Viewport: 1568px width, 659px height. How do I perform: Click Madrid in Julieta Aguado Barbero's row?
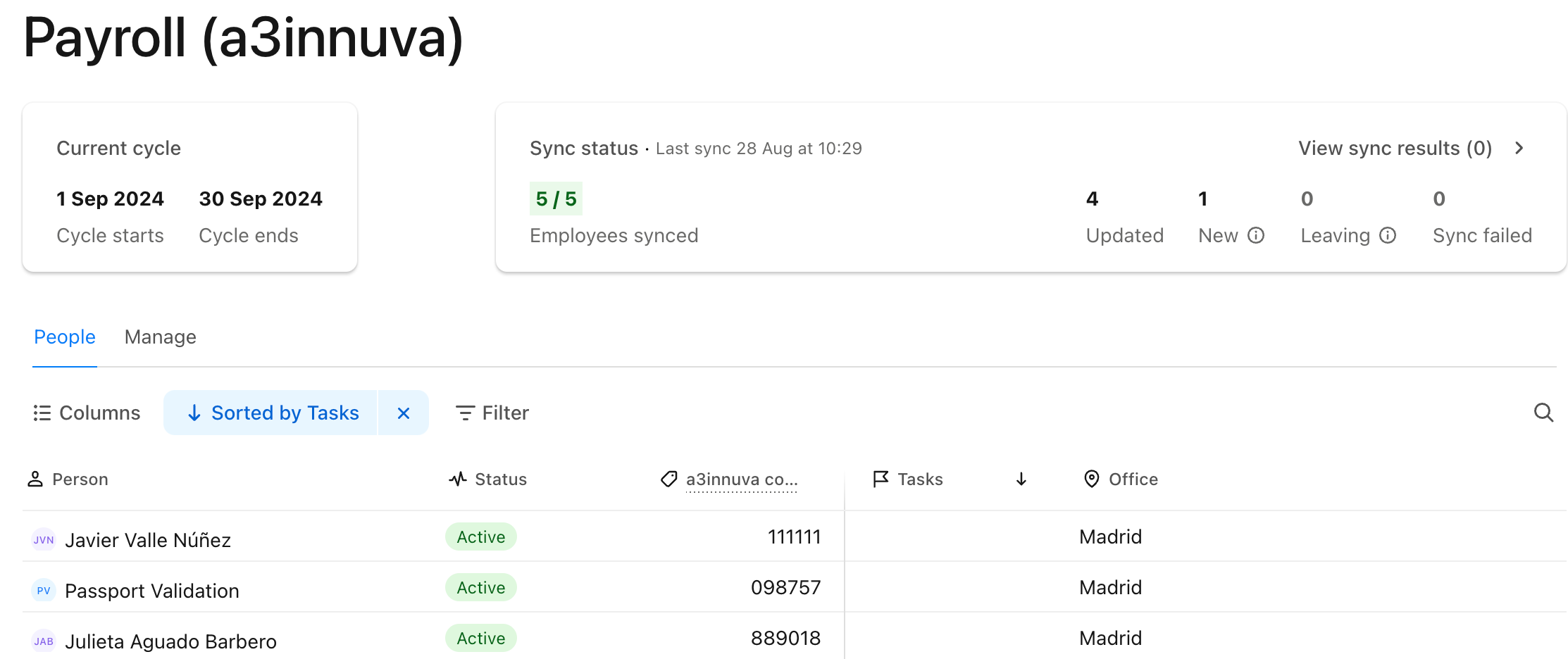(x=1110, y=638)
